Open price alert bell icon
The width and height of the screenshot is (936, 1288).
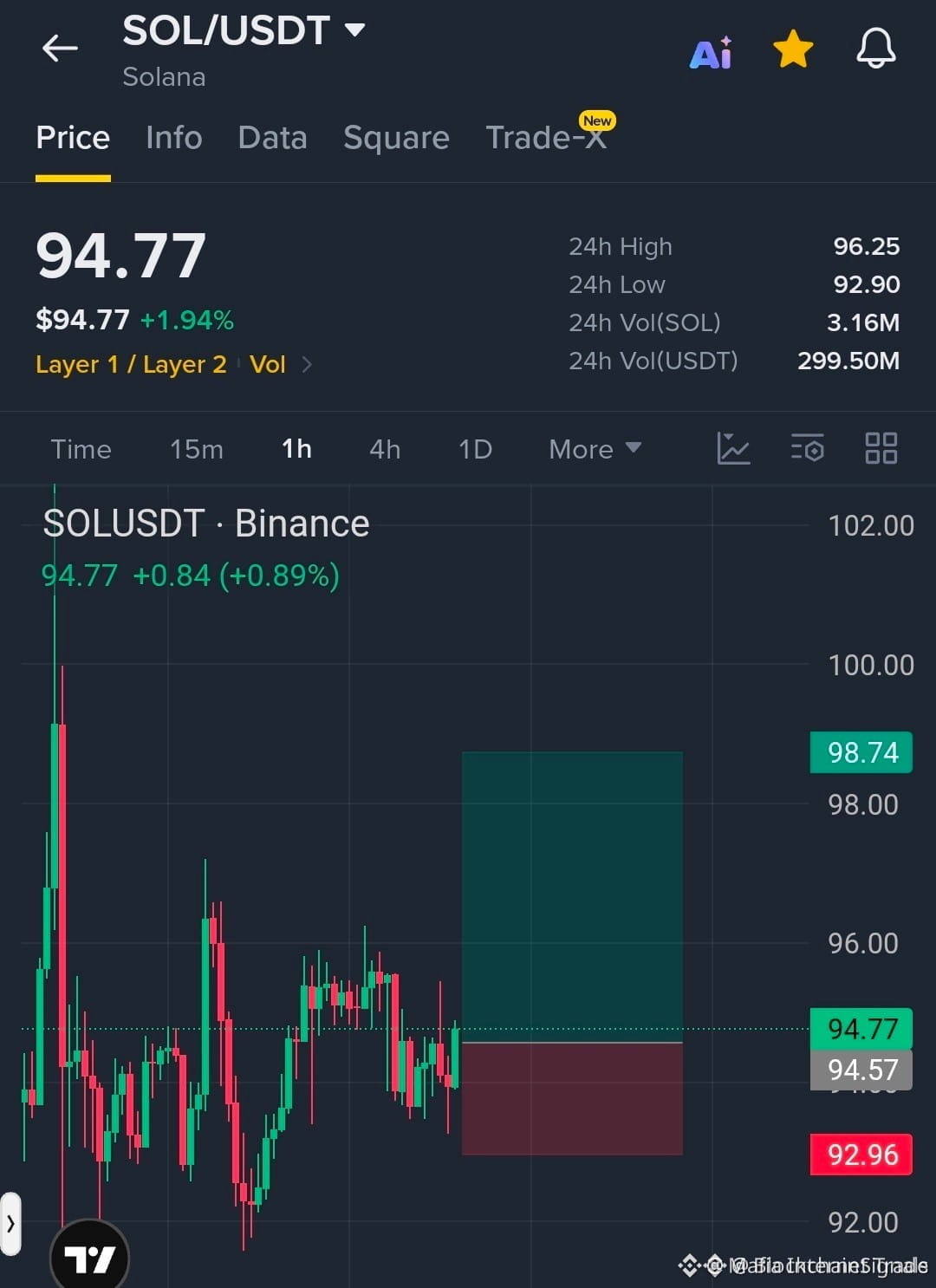pos(875,48)
